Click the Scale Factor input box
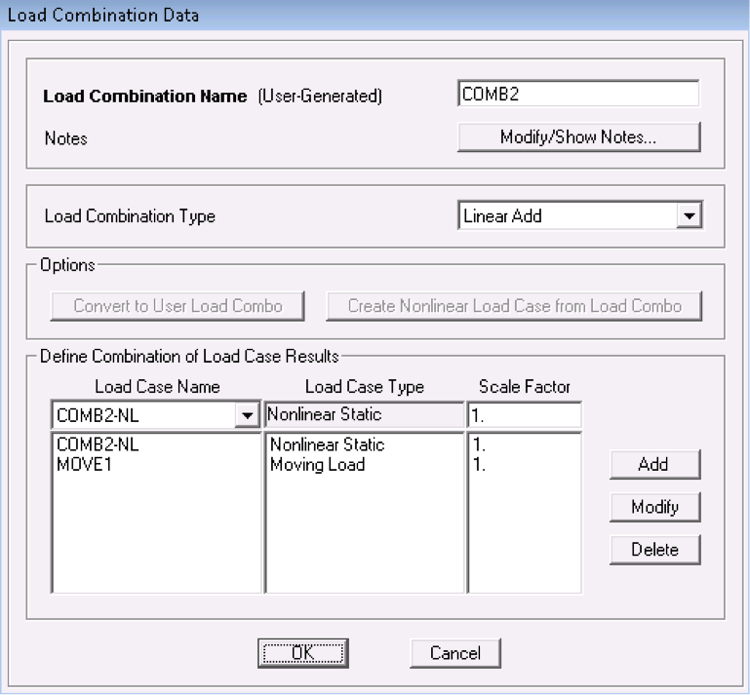 point(523,415)
